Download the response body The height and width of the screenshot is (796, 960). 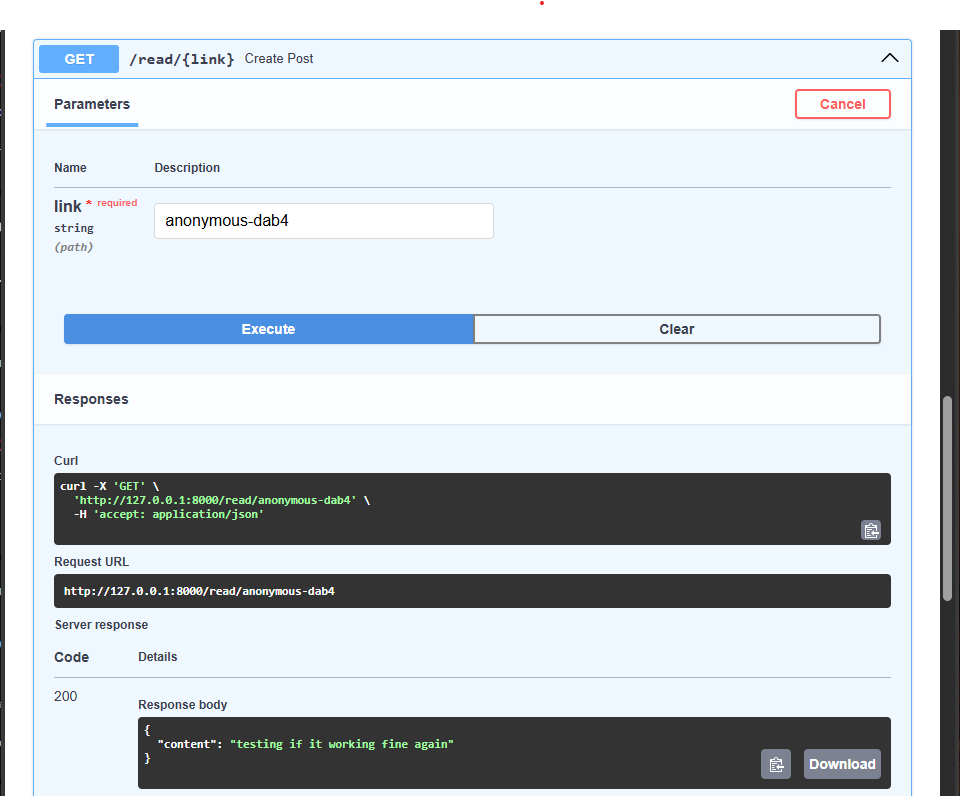842,764
